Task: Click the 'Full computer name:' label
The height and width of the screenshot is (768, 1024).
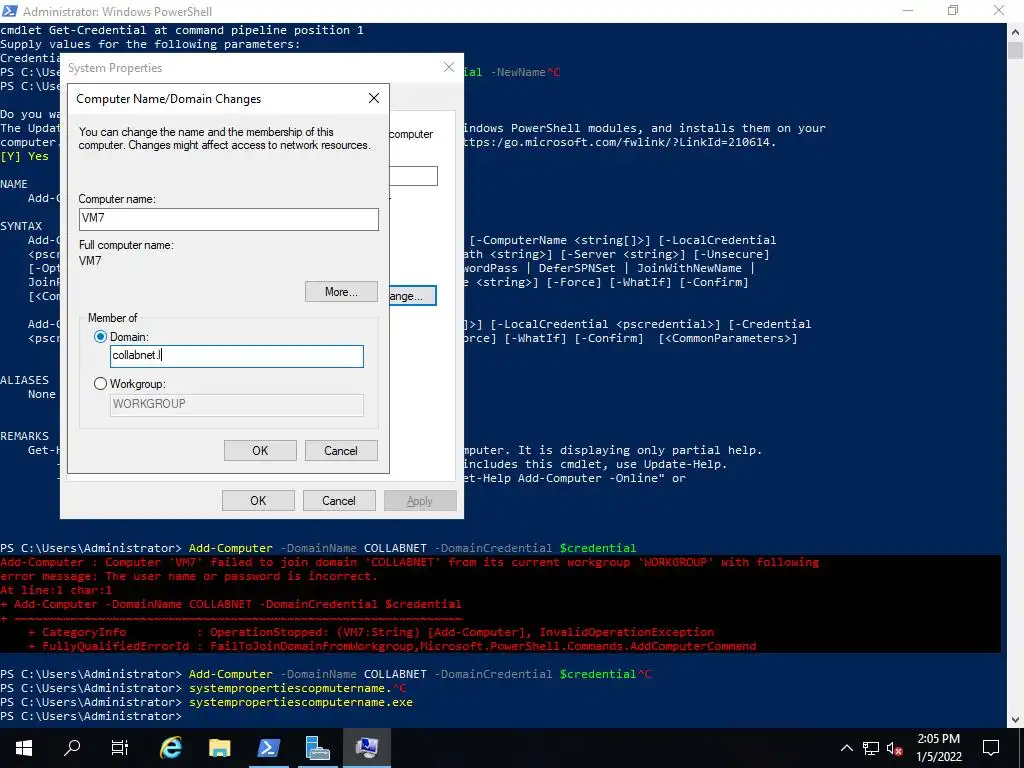Action: click(126, 245)
